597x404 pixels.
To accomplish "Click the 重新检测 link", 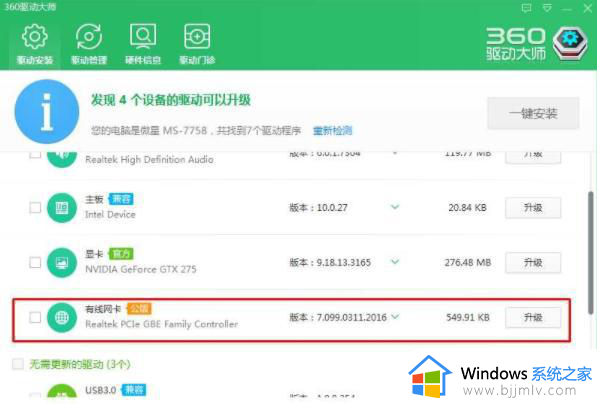I will click(x=332, y=131).
